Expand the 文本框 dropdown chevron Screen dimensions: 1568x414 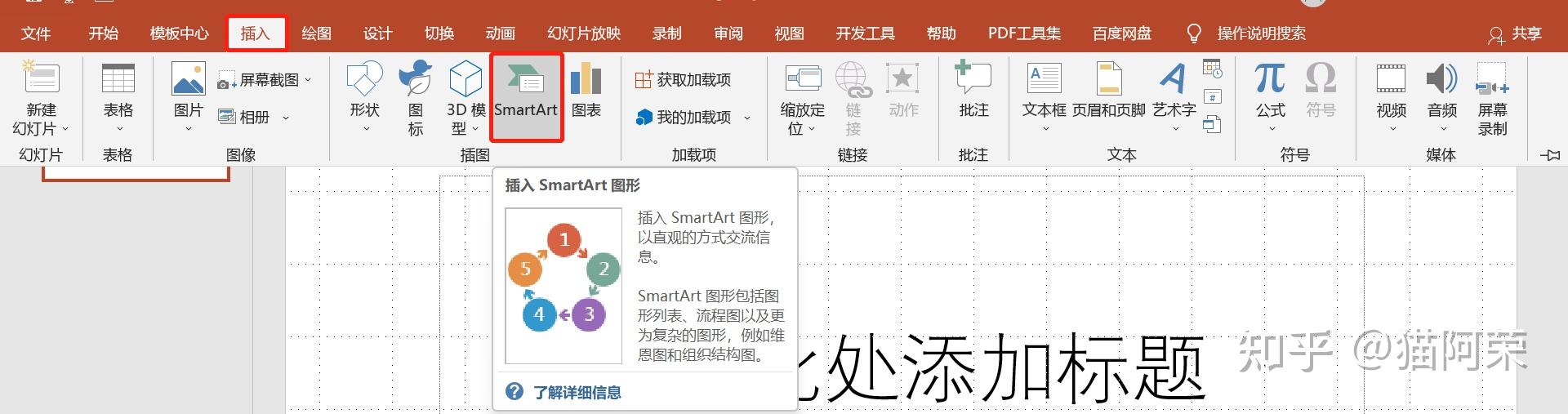pyautogui.click(x=1045, y=129)
